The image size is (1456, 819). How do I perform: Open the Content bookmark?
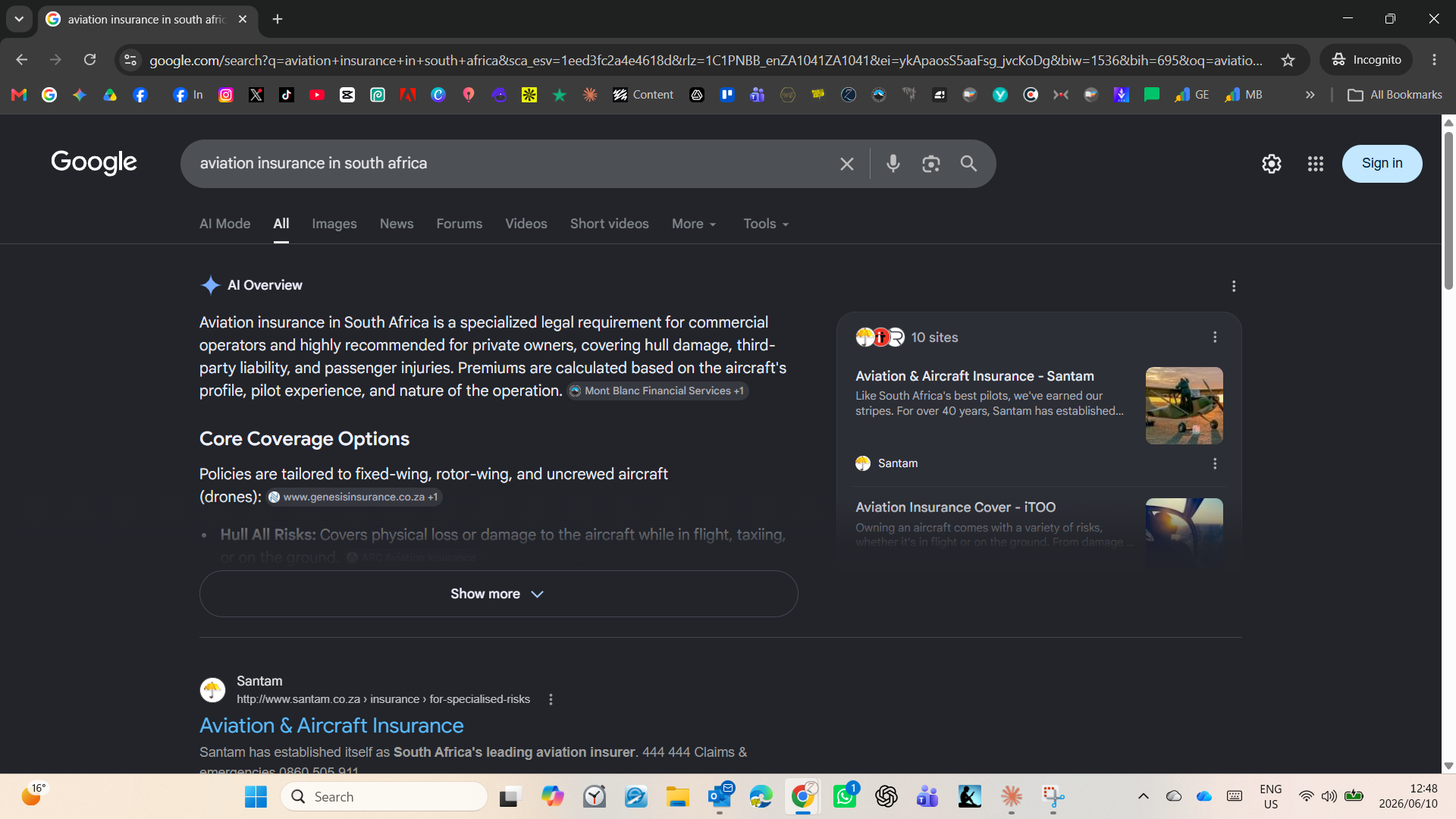click(x=643, y=95)
